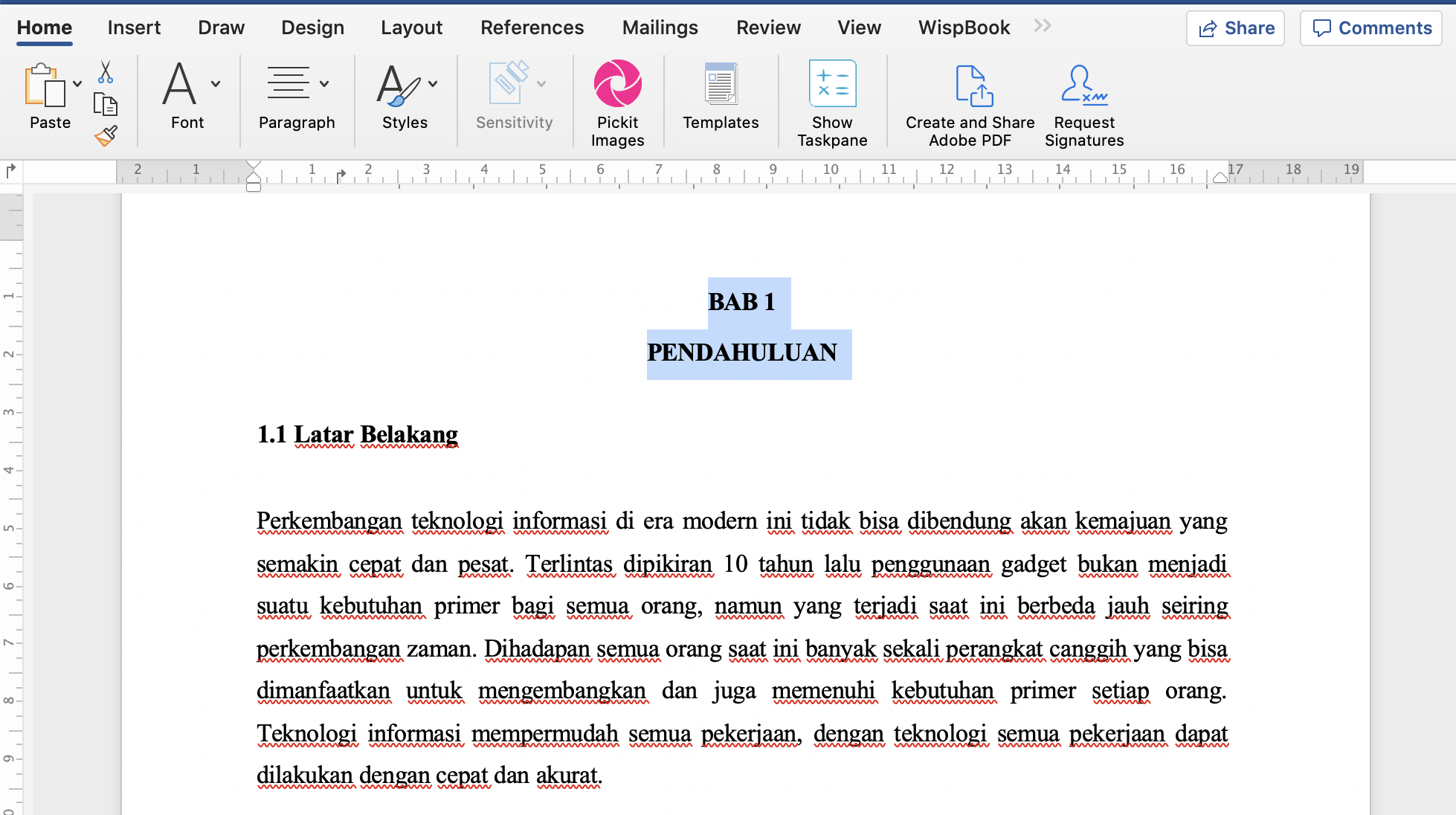The width and height of the screenshot is (1456, 815).
Task: Click the Draw tab in ribbon
Action: click(x=221, y=27)
